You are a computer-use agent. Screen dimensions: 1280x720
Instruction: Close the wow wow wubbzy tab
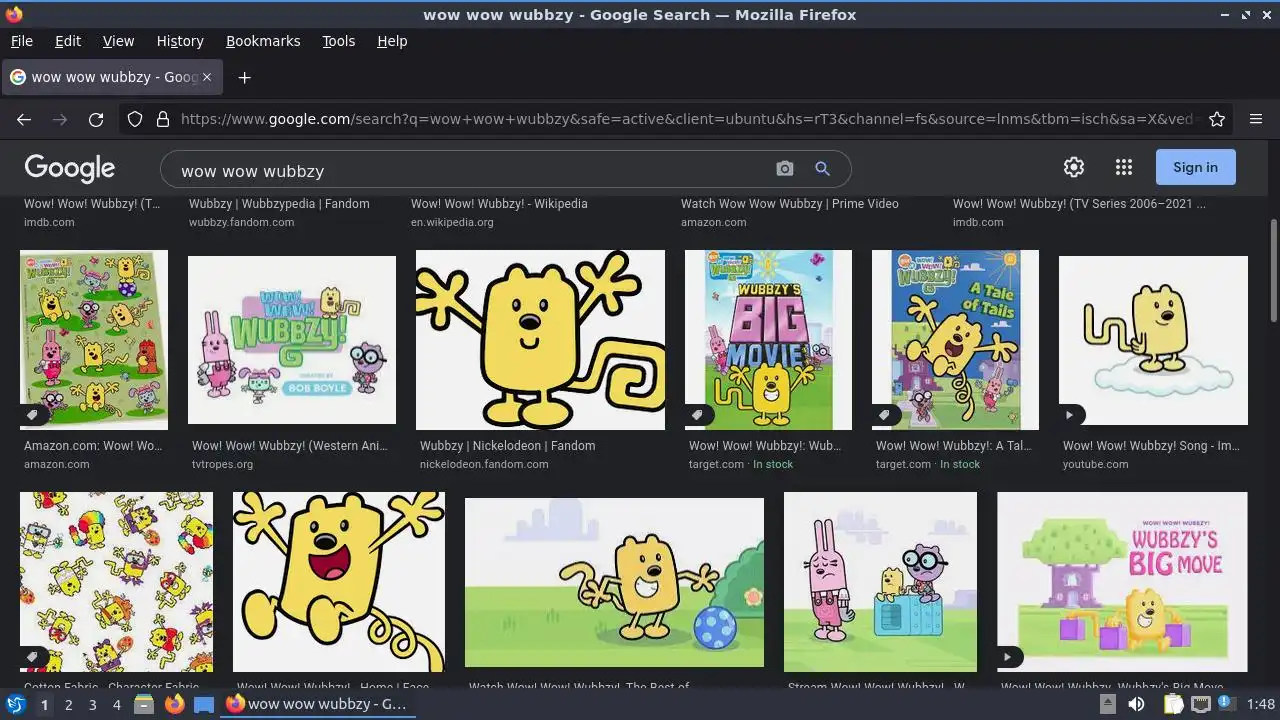207,77
